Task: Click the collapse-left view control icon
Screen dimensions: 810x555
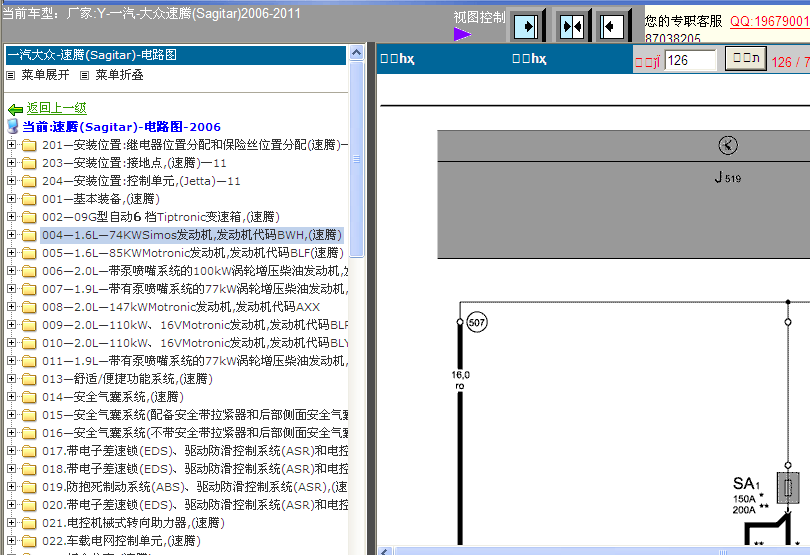Action: point(612,26)
